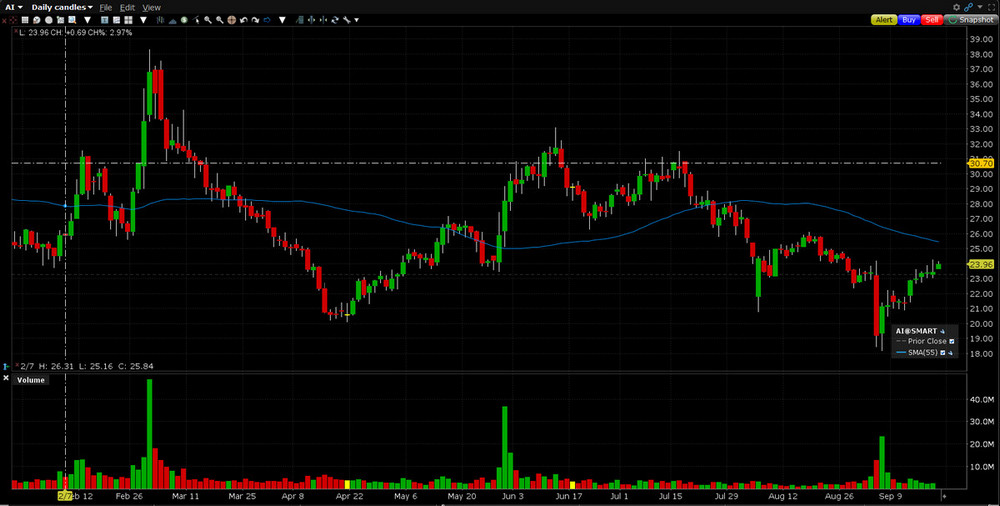Click the undo arrow in chart toolbar
1000x506 pixels.
[x=244, y=19]
